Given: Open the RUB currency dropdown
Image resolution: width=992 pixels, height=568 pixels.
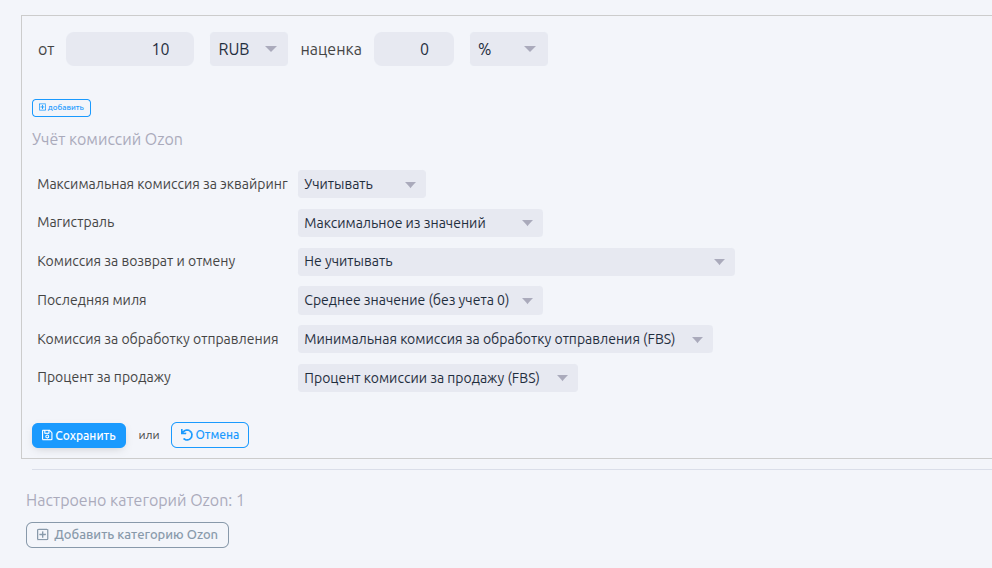Looking at the screenshot, I should click(x=248, y=49).
